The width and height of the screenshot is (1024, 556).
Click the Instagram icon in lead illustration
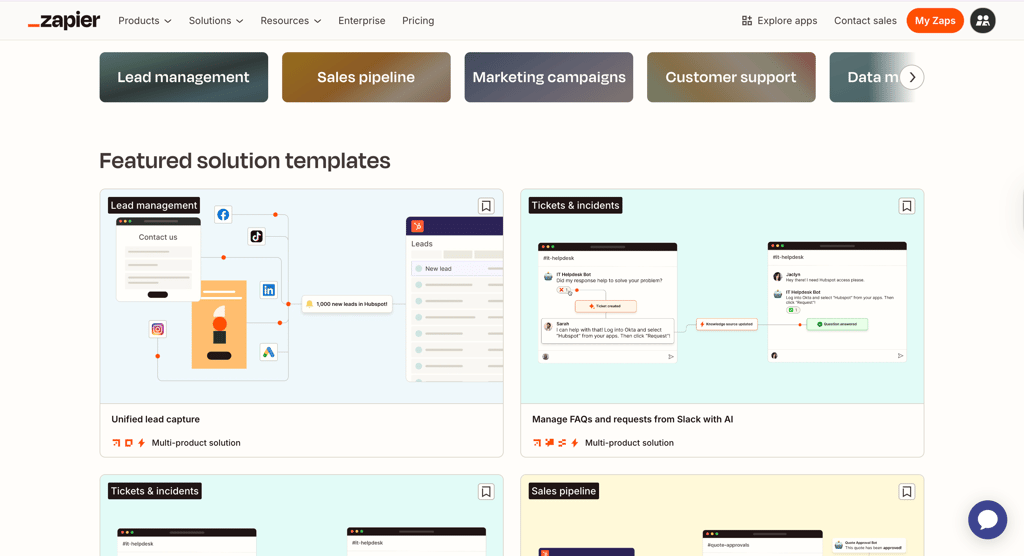157,329
